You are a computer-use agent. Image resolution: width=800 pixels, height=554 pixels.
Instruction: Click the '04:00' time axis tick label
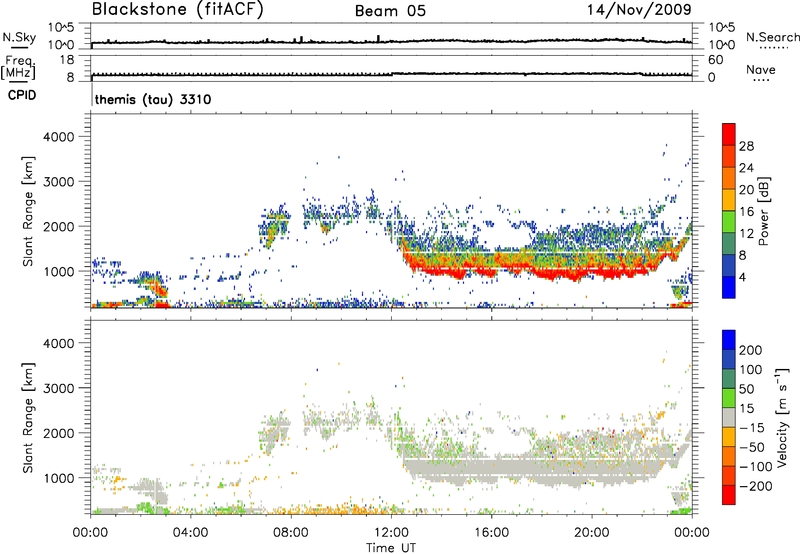pos(191,533)
